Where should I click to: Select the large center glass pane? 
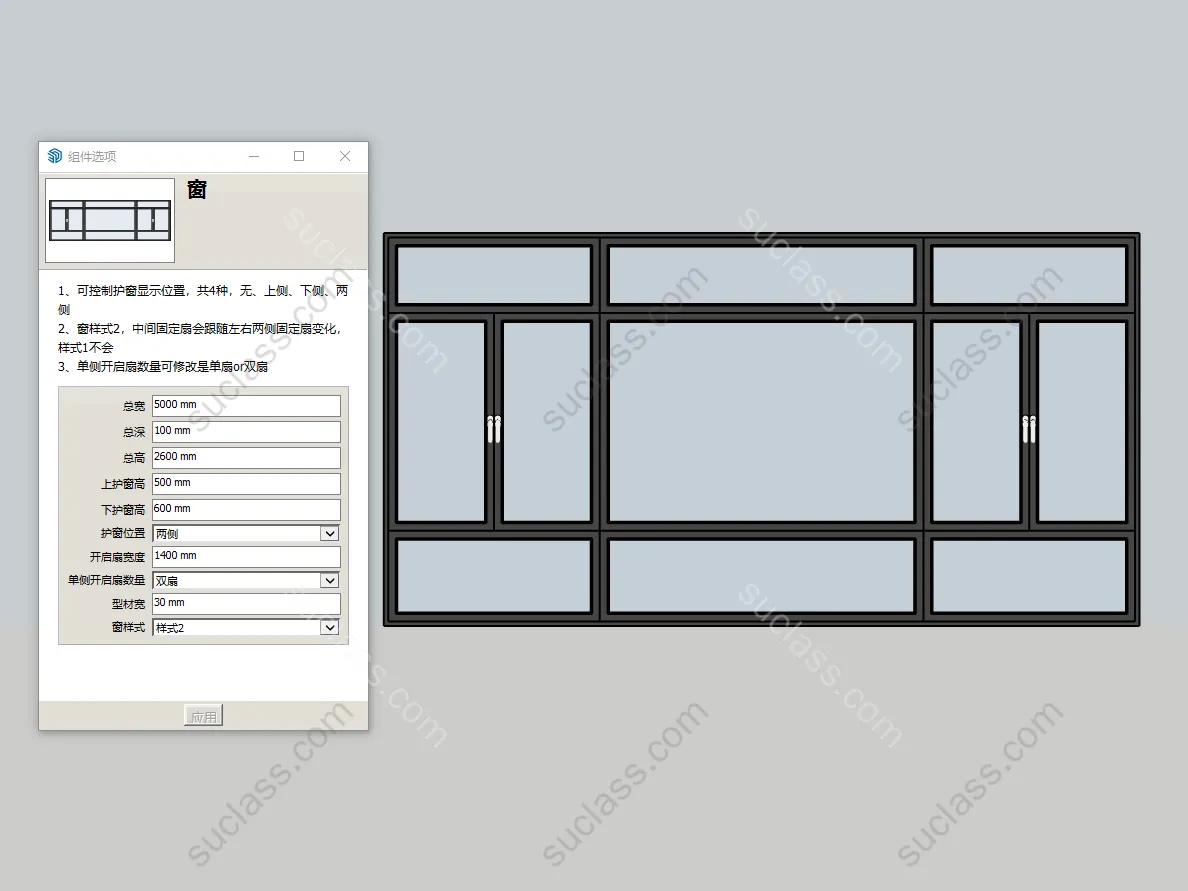point(761,421)
